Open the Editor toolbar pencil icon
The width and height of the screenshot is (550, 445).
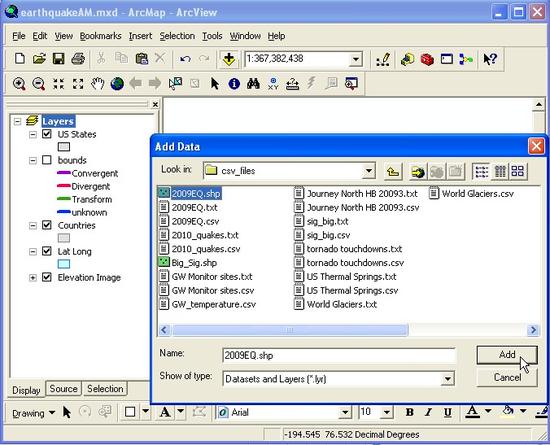[383, 59]
